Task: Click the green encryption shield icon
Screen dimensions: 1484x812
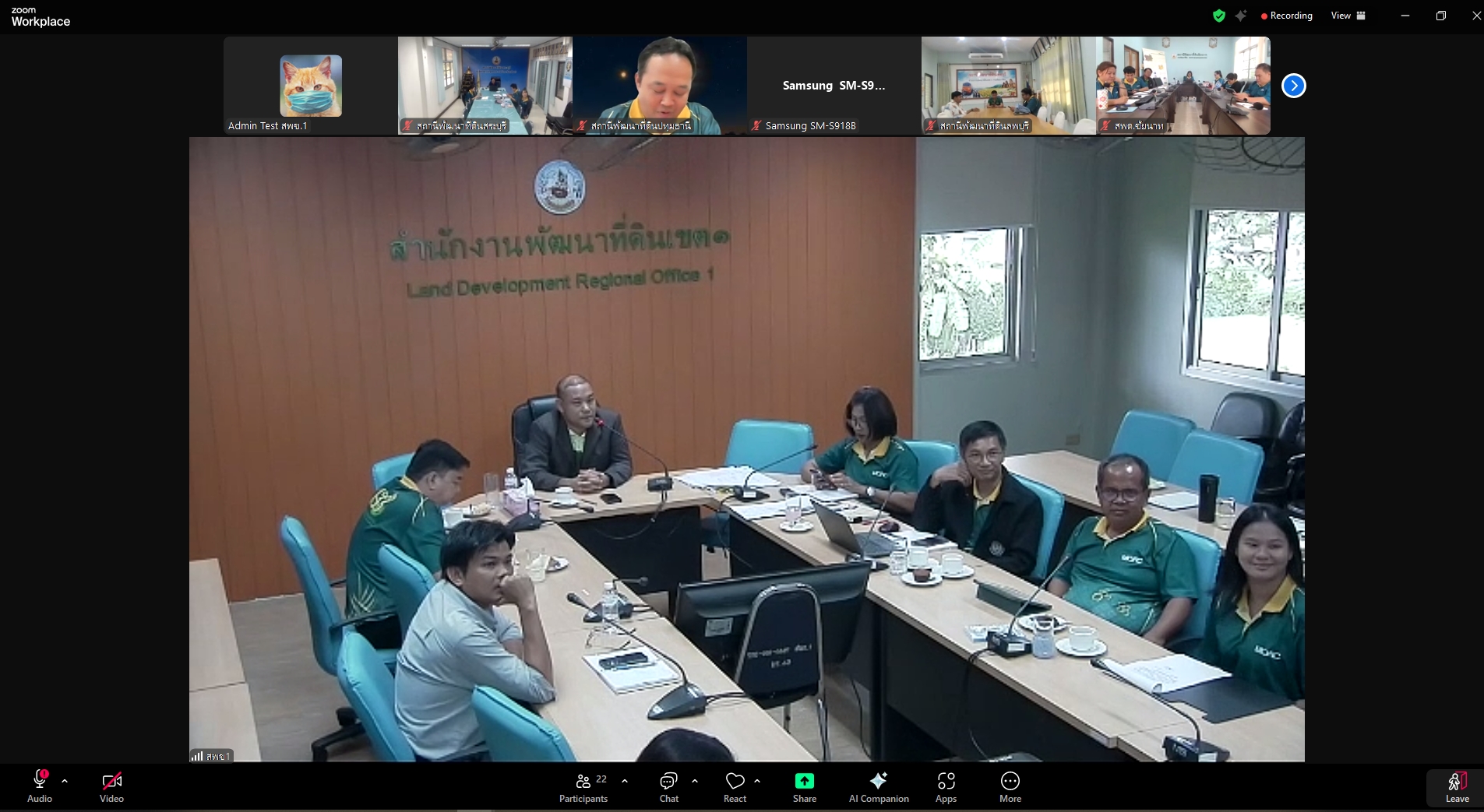Action: coord(1219,16)
